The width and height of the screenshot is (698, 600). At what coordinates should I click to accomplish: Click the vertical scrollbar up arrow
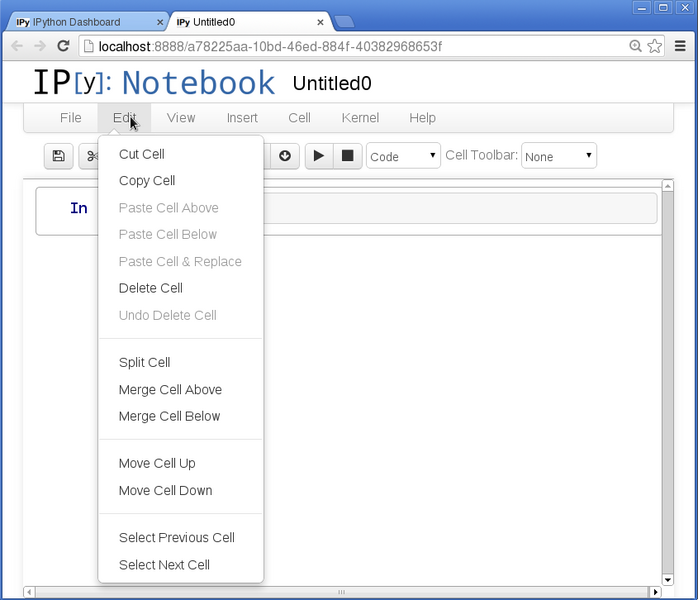pos(668,186)
